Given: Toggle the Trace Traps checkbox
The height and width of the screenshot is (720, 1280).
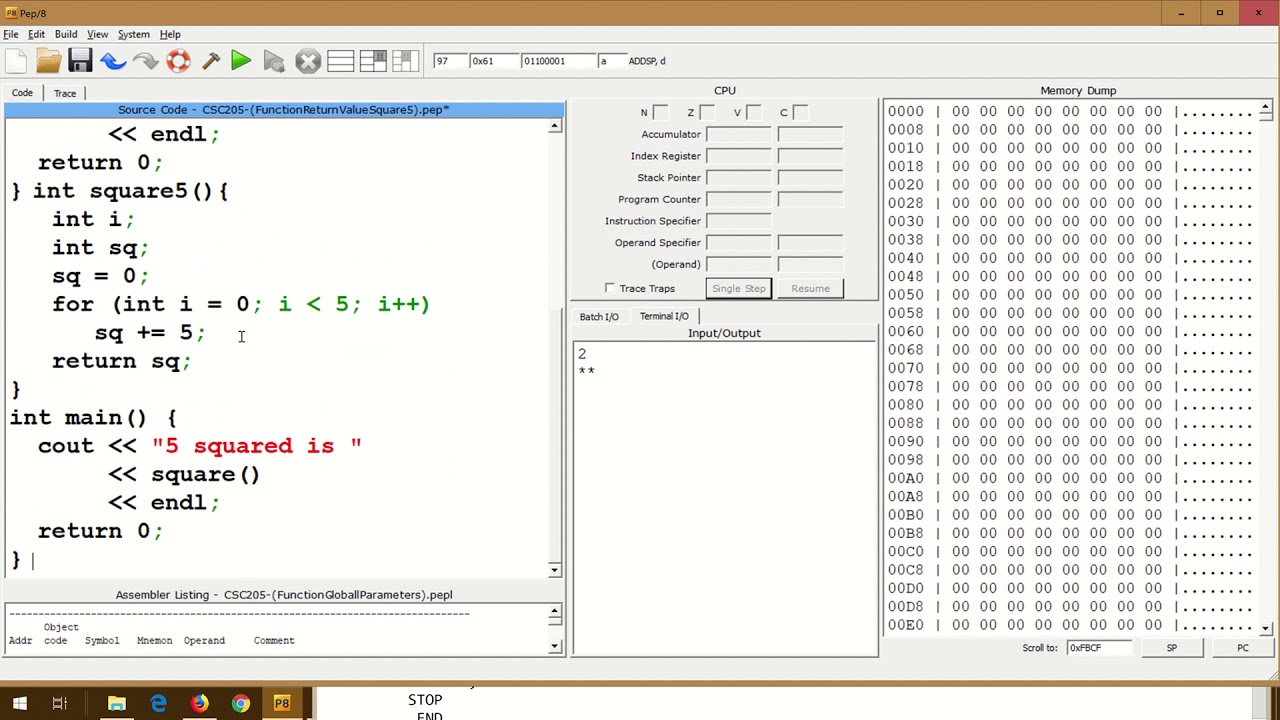Looking at the screenshot, I should pos(610,289).
